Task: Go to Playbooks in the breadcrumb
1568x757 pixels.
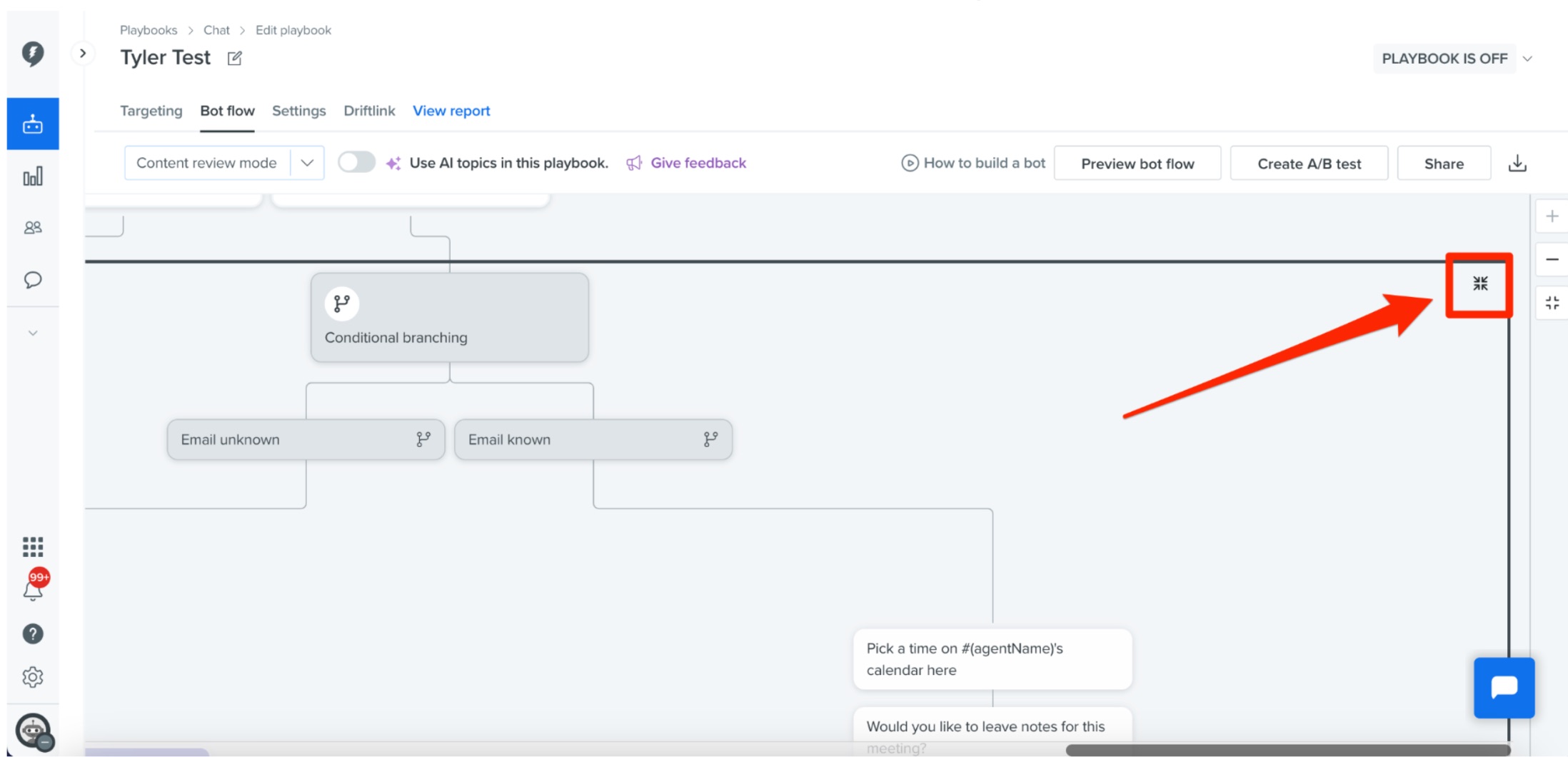Action: coord(149,30)
